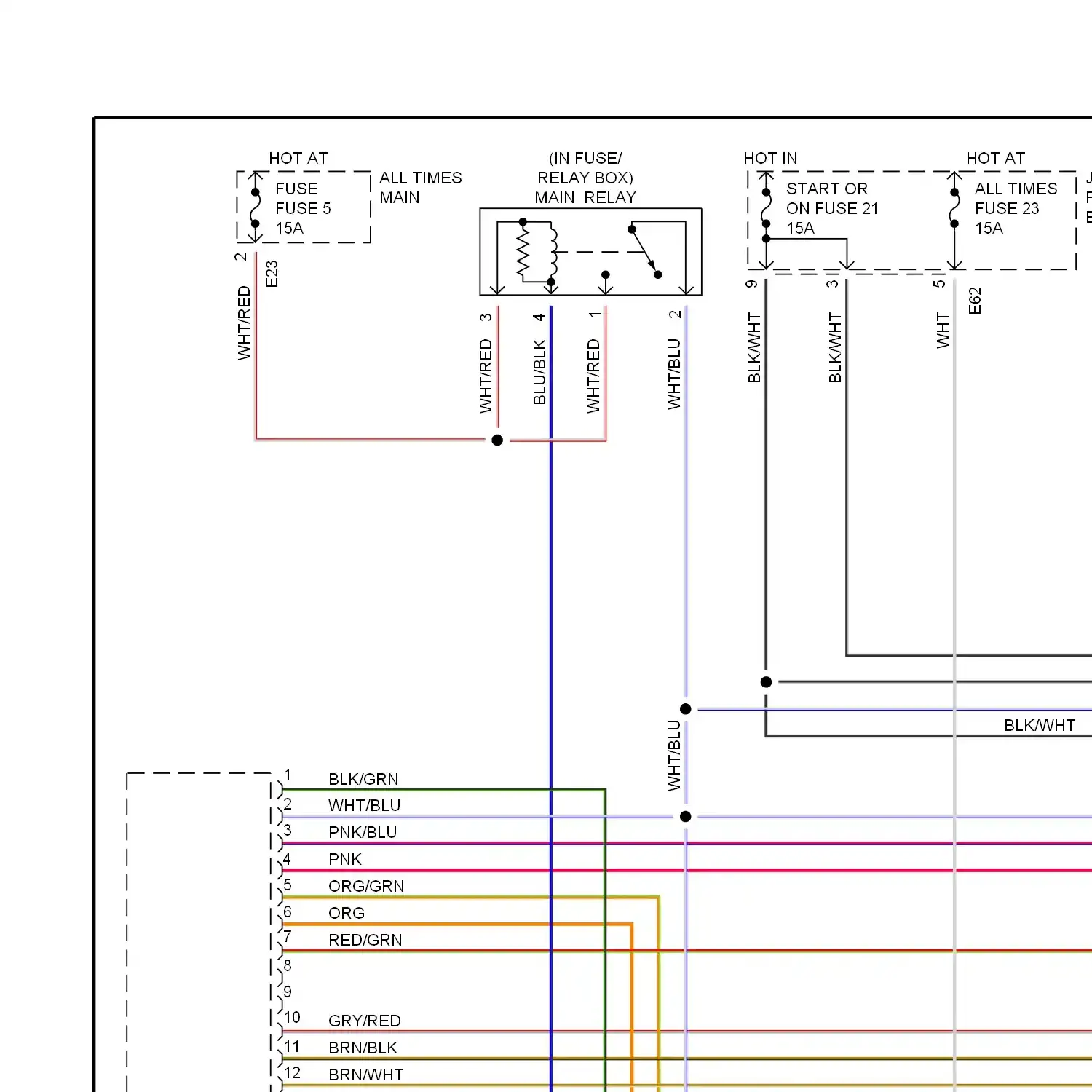This screenshot has height=1092, width=1092.
Task: Select the E23 connector label
Action: (x=272, y=274)
